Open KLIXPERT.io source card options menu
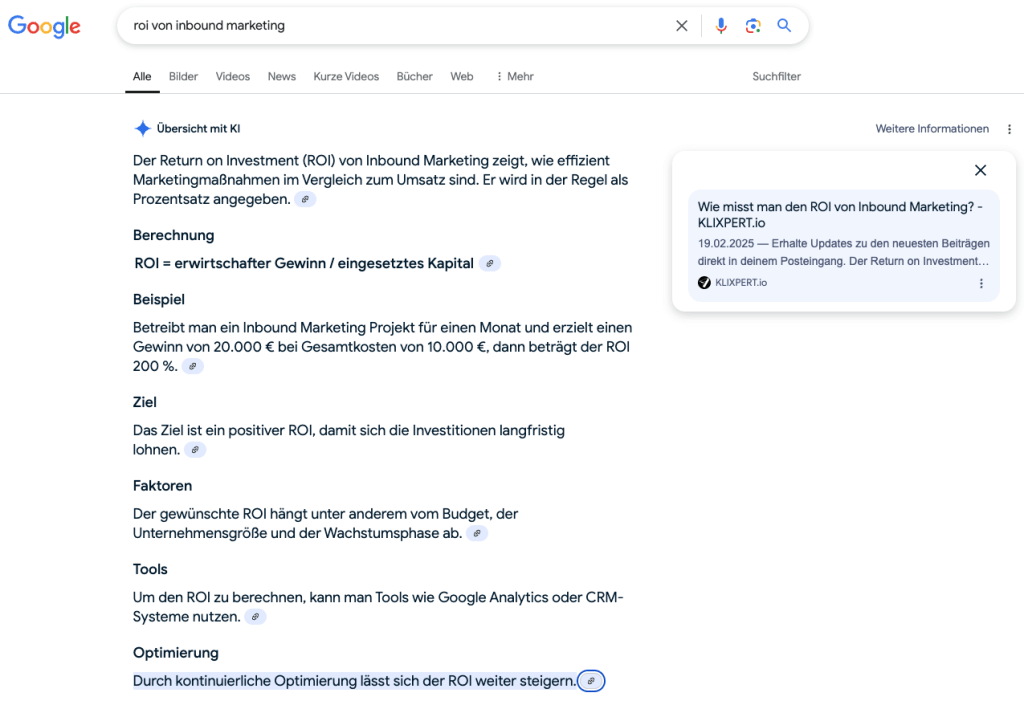The image size is (1024, 705). pyautogui.click(x=981, y=284)
